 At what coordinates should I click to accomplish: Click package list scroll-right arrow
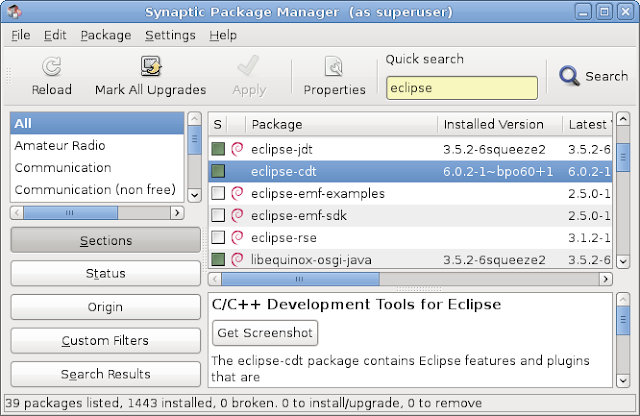pos(606,279)
